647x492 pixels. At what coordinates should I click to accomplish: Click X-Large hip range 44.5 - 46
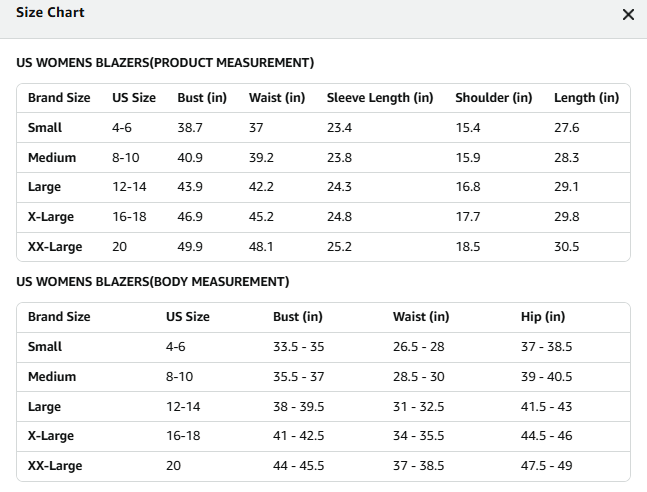pyautogui.click(x=546, y=435)
